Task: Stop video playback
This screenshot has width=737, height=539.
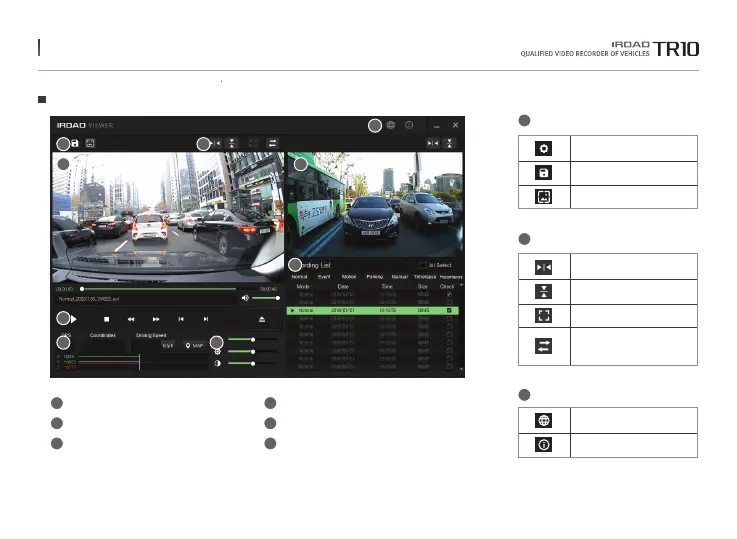Action: tap(107, 319)
